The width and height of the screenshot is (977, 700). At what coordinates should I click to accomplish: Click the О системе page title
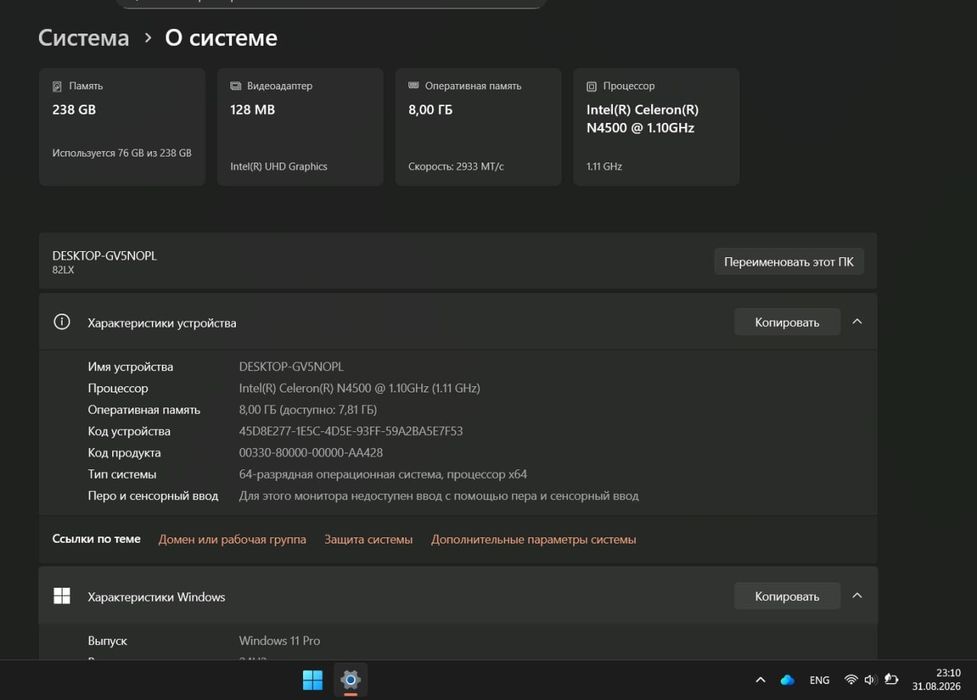(221, 38)
